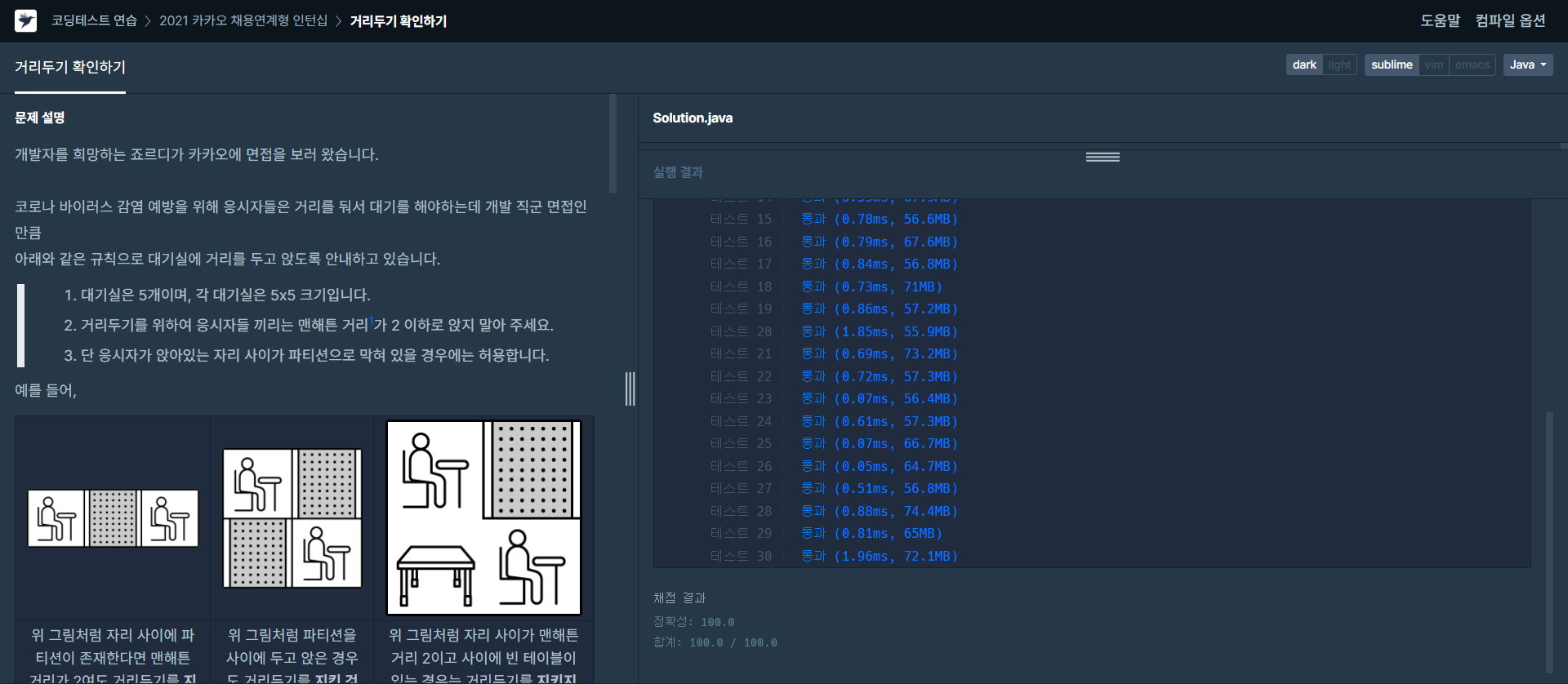Open the 코딩테스트 연습 breadcrumb link
This screenshot has width=1568, height=684.
[94, 20]
